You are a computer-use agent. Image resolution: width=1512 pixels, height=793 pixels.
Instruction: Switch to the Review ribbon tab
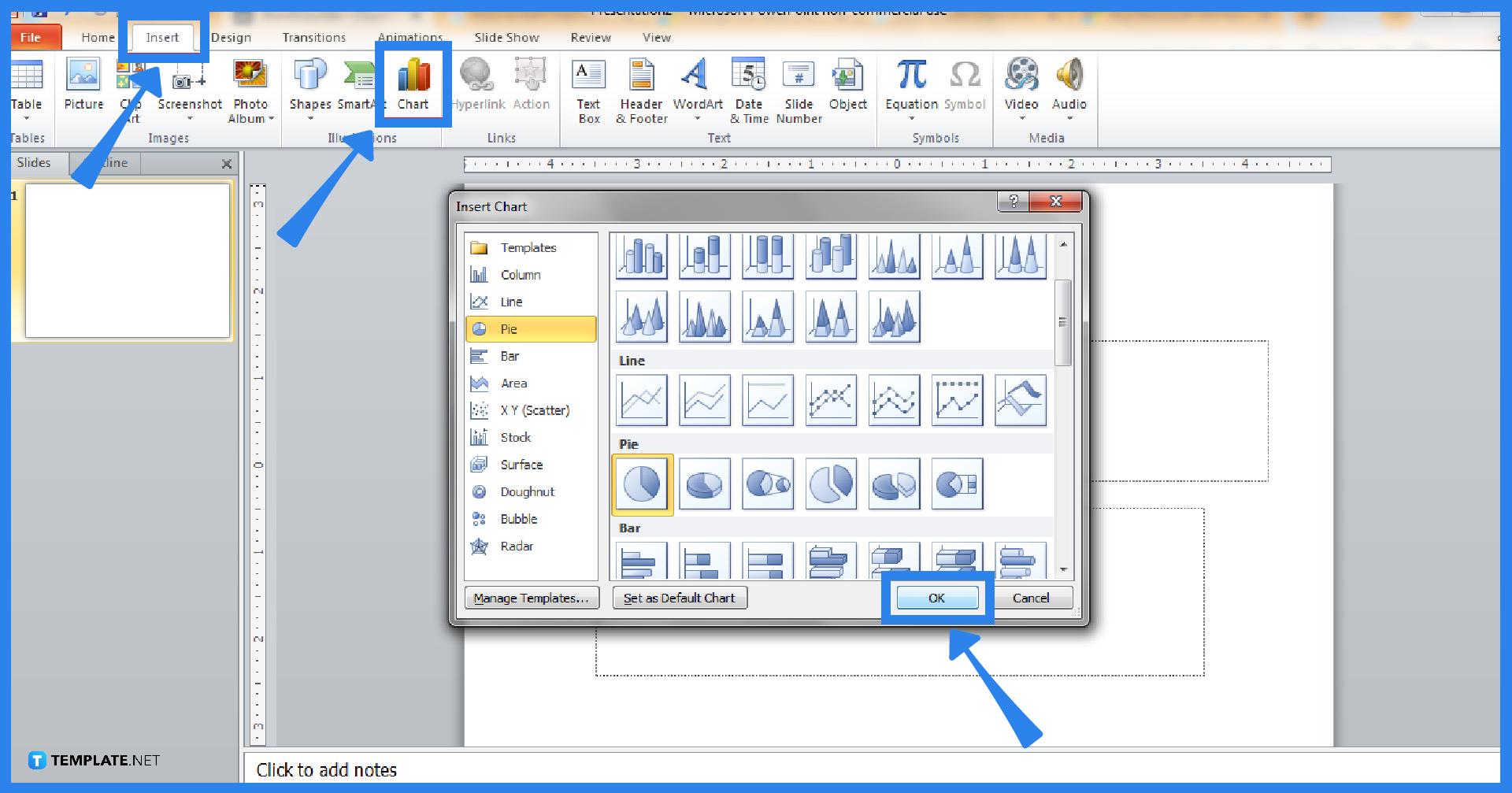tap(590, 37)
